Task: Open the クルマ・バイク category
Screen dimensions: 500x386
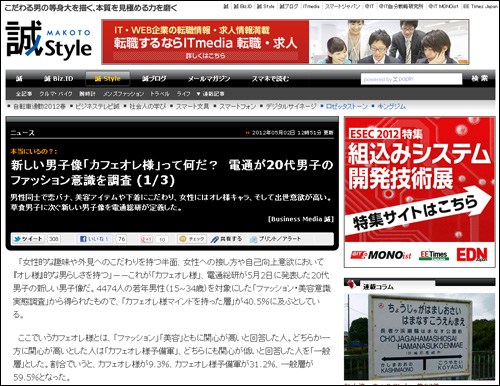Action: pyautogui.click(x=56, y=94)
